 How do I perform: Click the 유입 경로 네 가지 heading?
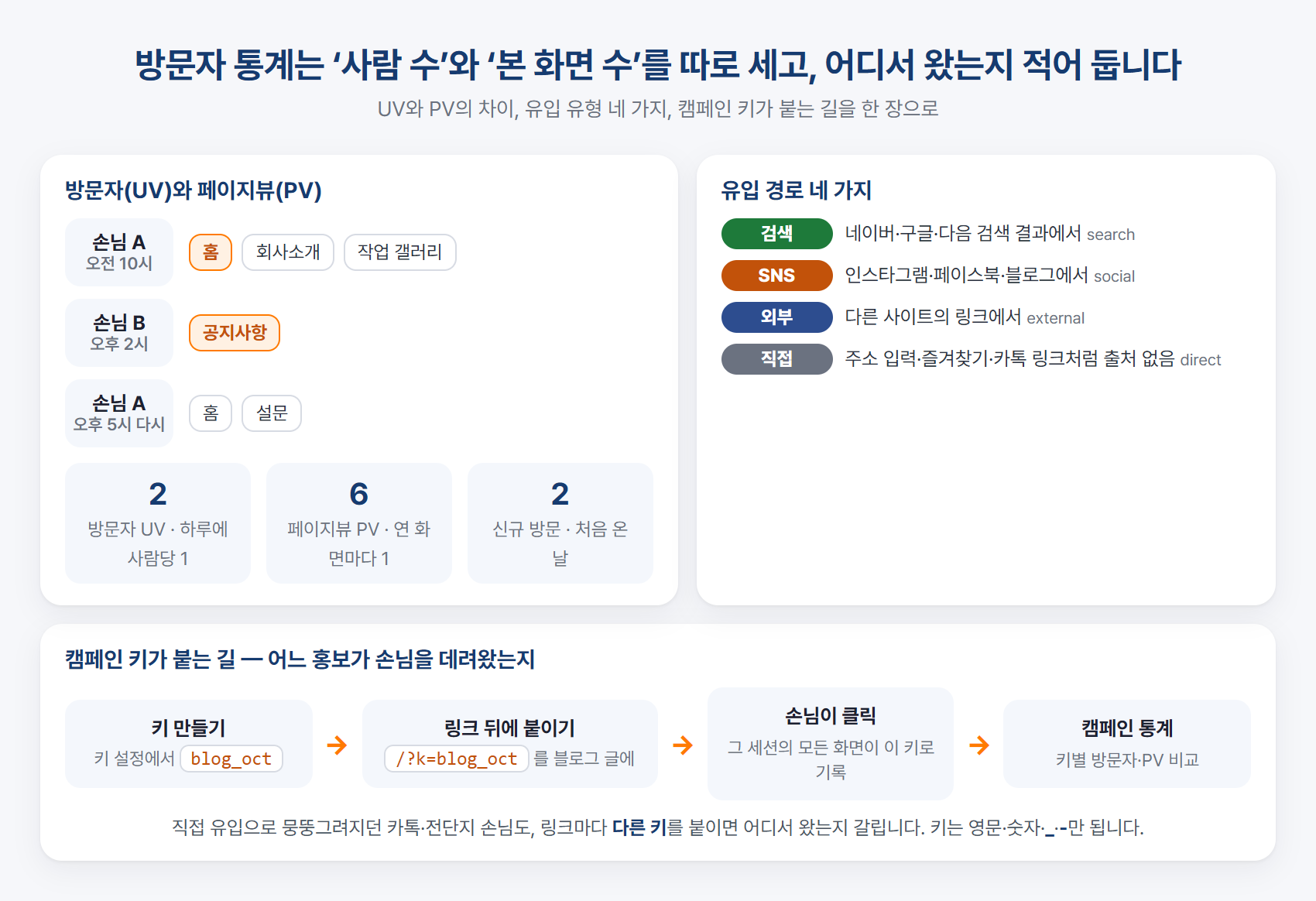pos(797,190)
